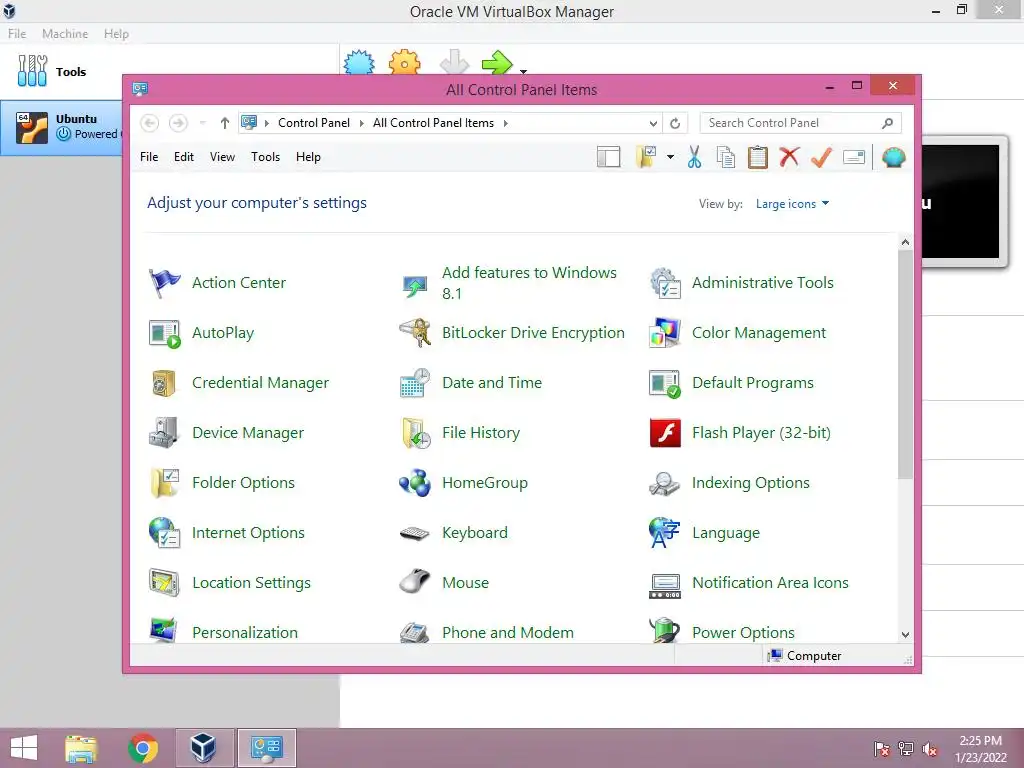Image resolution: width=1024 pixels, height=768 pixels.
Task: Open Device Manager icon
Action: point(164,433)
